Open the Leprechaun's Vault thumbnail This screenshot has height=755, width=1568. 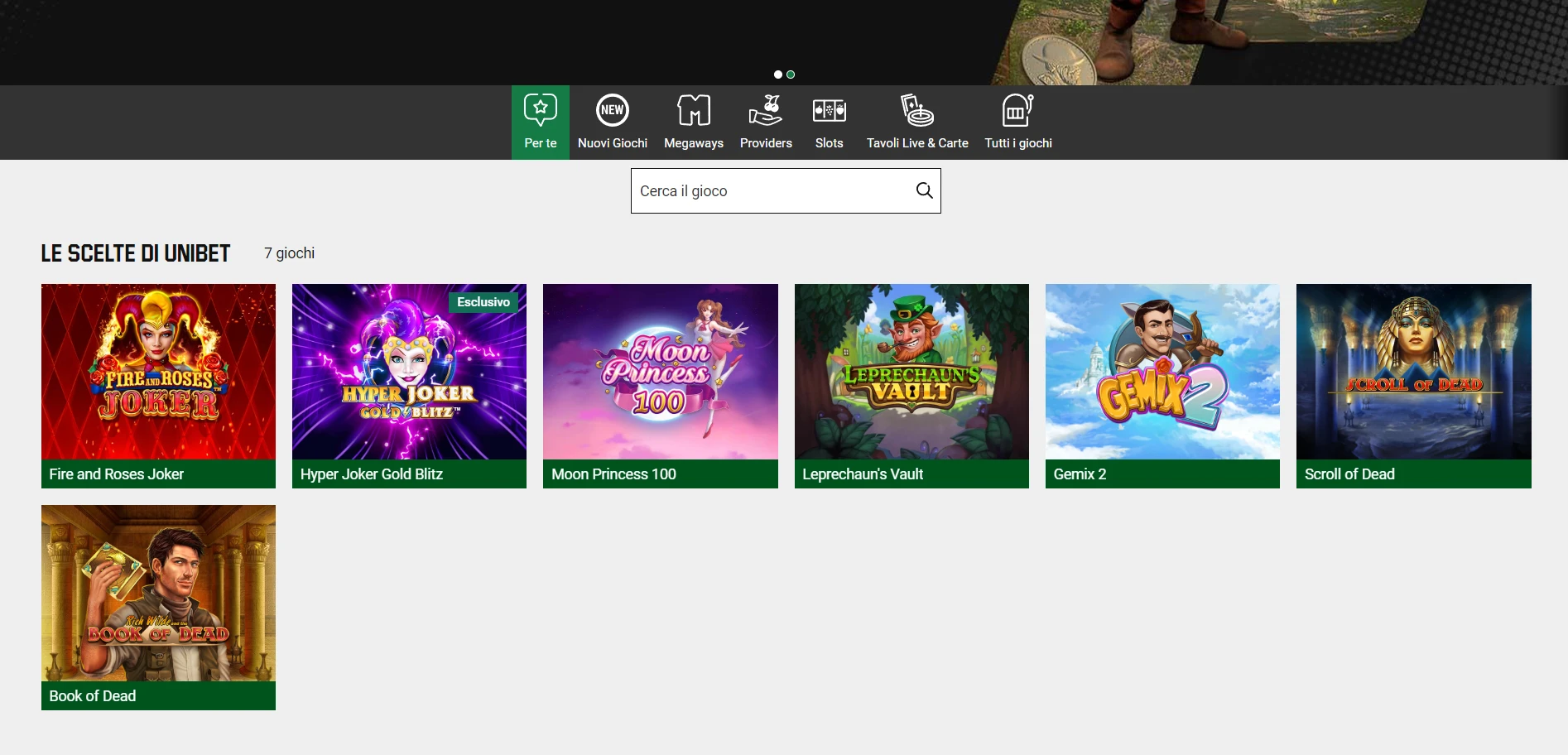911,372
